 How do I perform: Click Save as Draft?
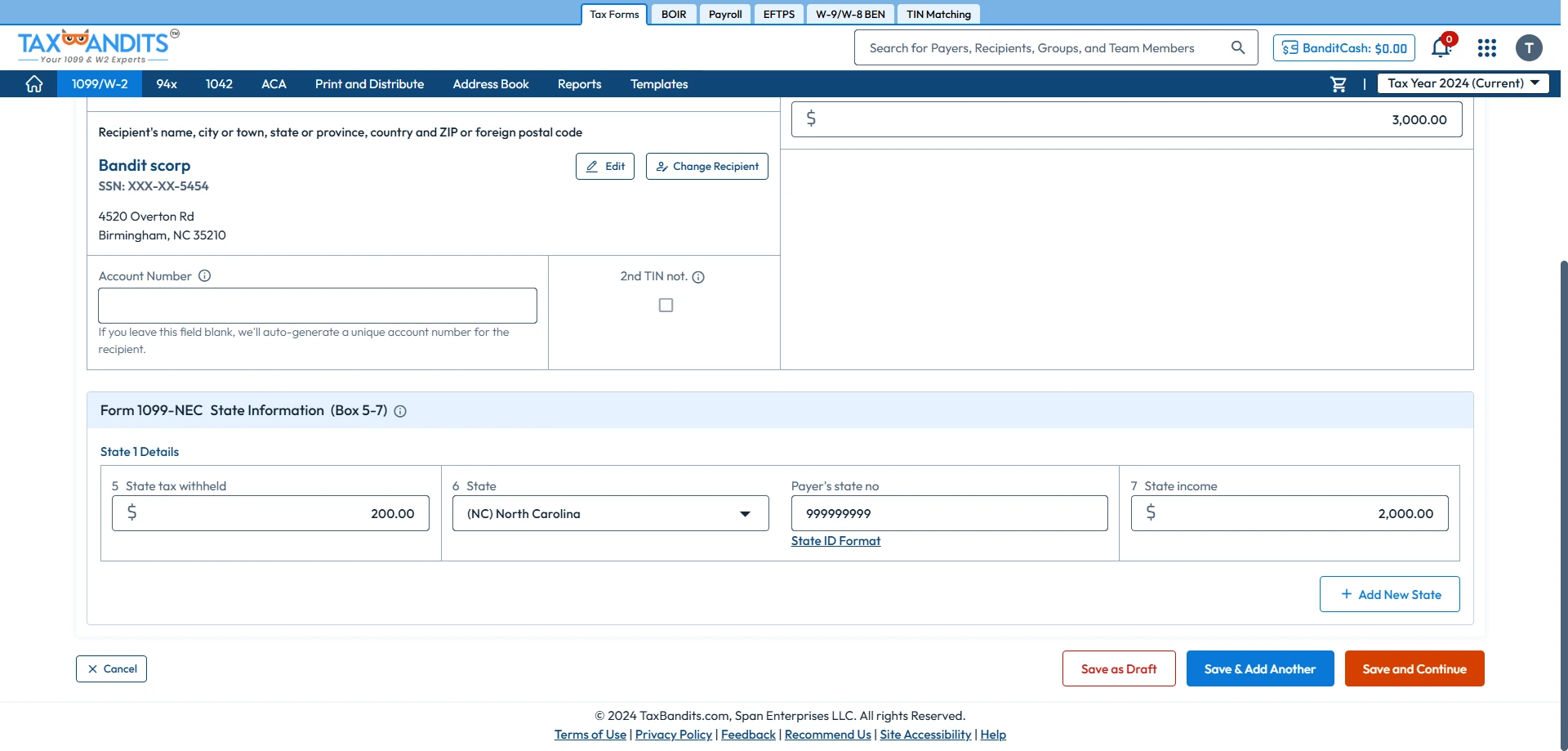(x=1119, y=668)
